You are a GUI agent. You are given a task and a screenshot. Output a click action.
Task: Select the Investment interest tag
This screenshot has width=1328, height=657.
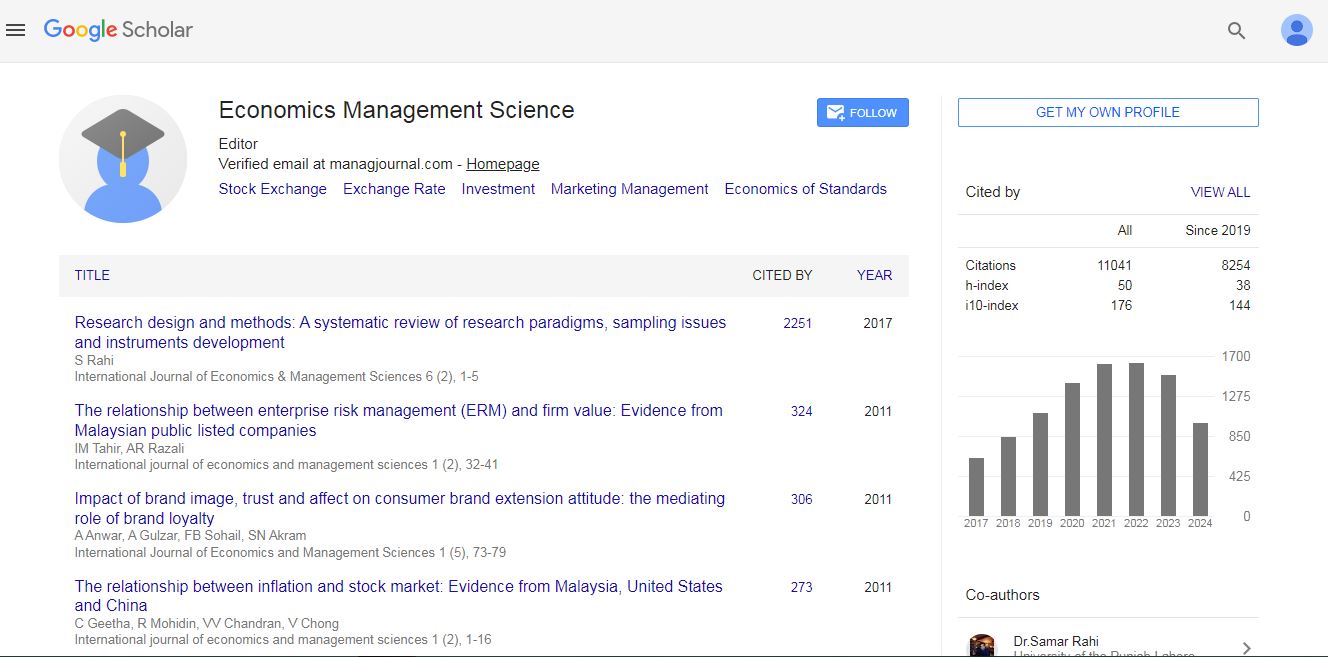coord(498,189)
